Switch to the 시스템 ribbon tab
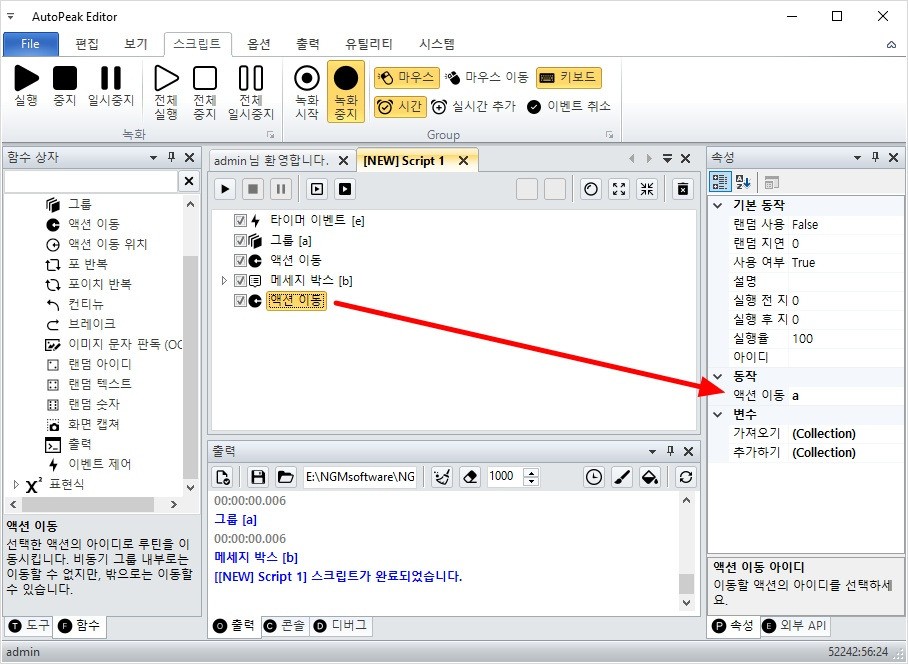908x664 pixels. (437, 44)
